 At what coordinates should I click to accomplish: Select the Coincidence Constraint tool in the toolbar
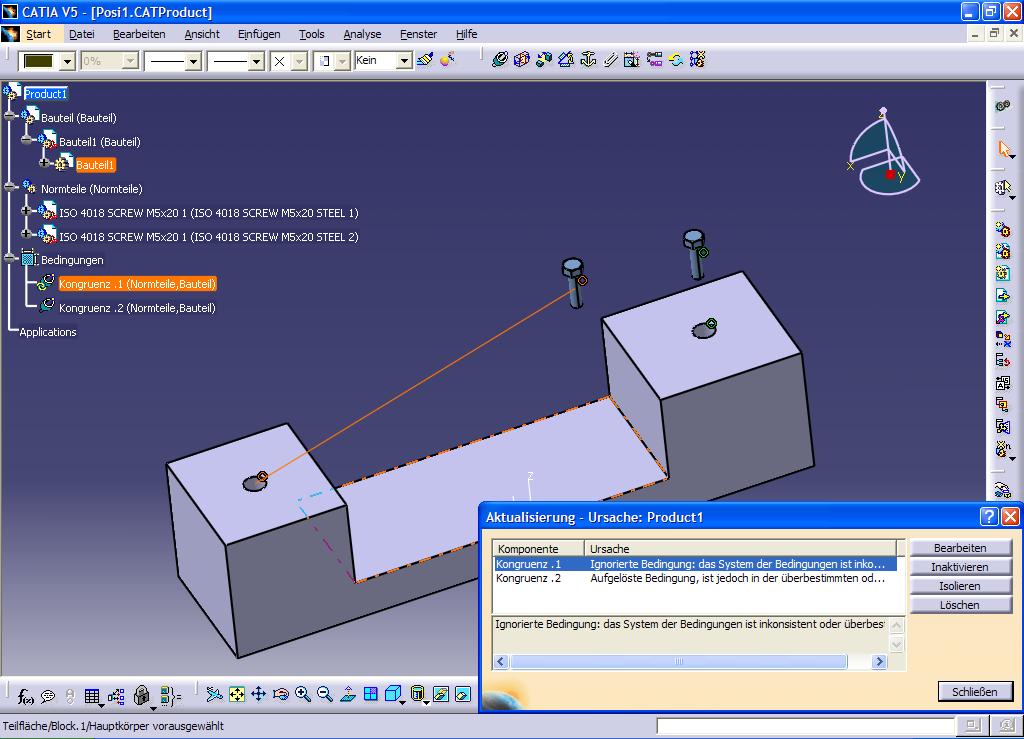pyautogui.click(x=500, y=60)
